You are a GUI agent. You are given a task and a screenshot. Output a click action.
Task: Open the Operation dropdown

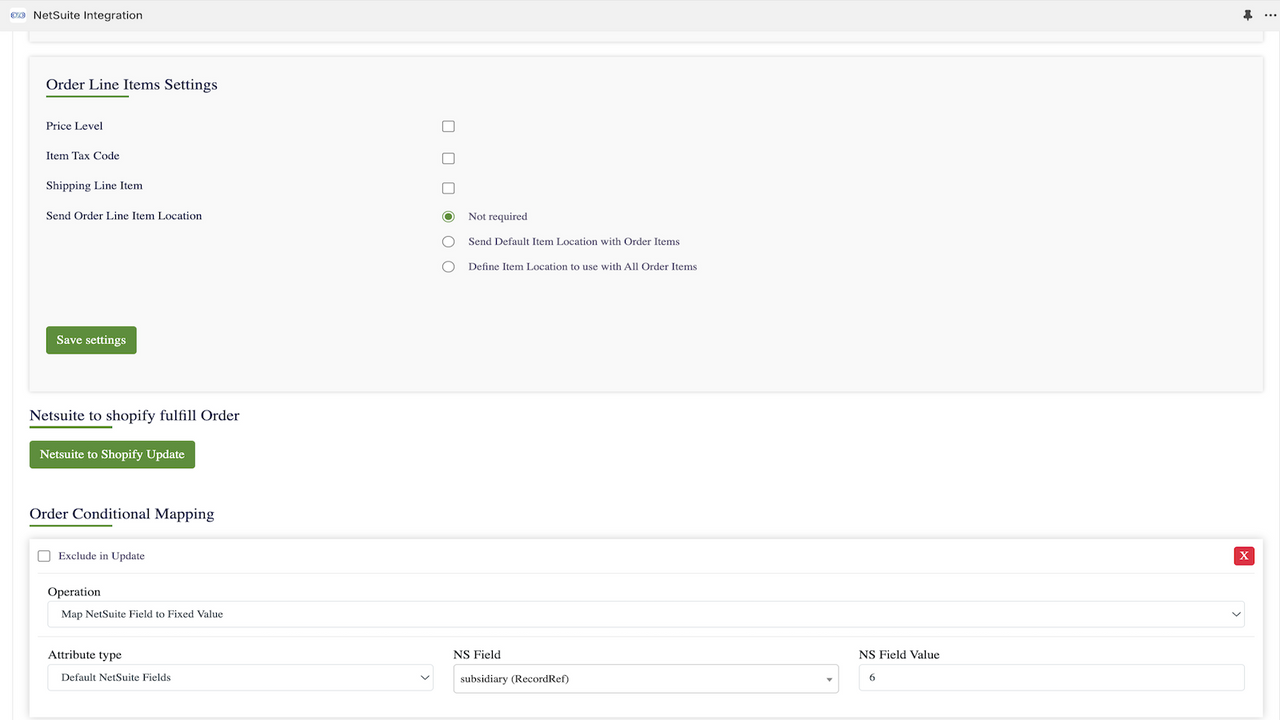646,614
